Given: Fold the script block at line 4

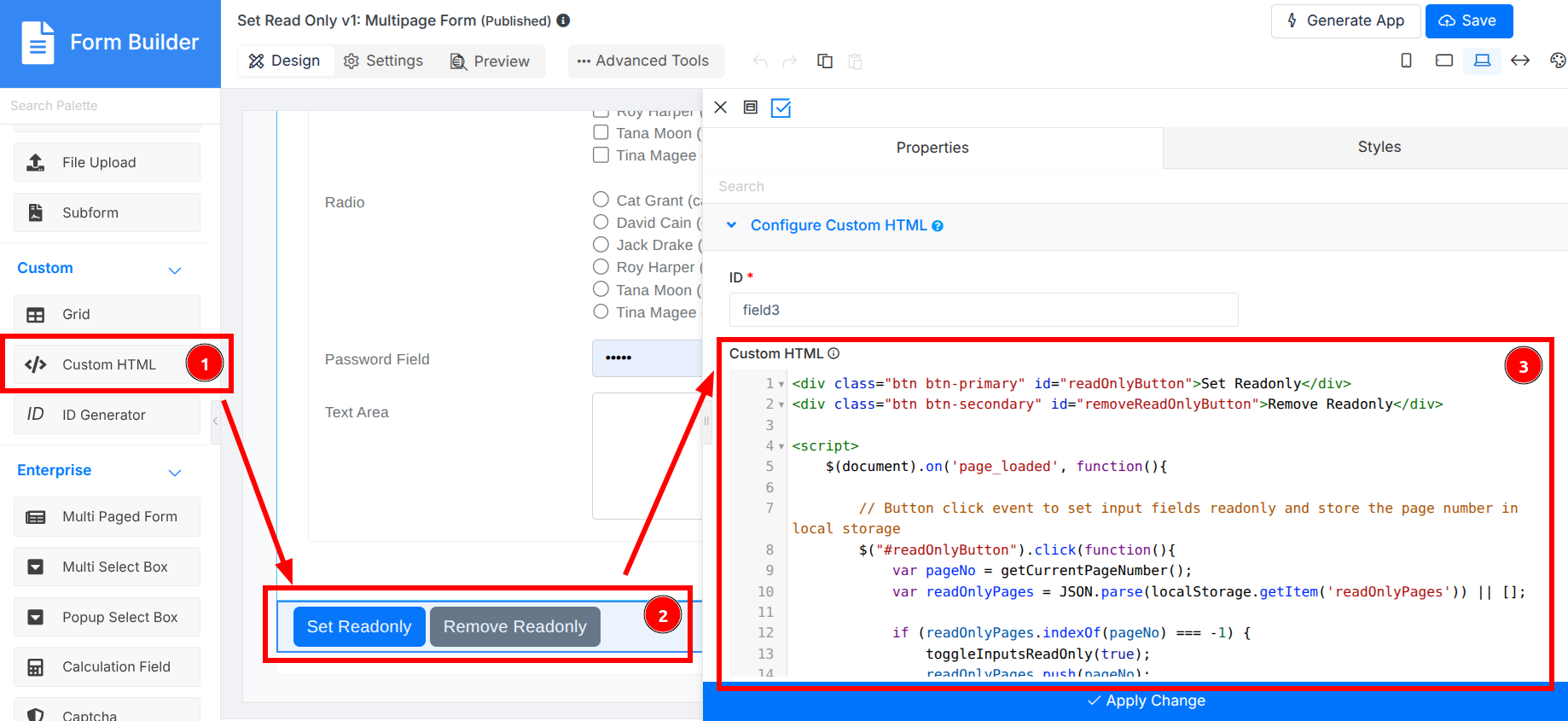Looking at the screenshot, I should (x=781, y=446).
